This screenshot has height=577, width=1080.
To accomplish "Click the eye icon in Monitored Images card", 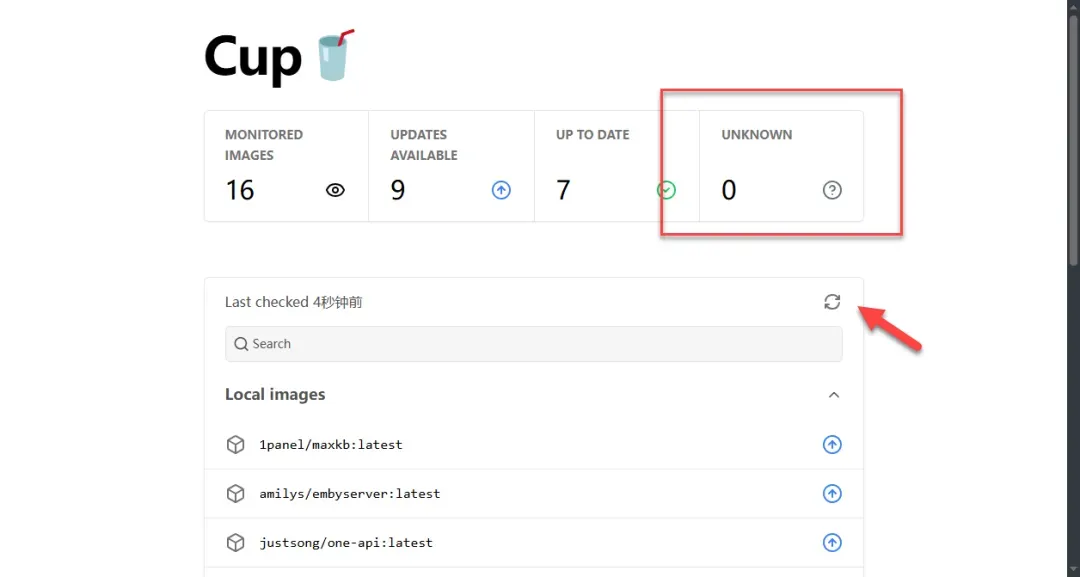I will pyautogui.click(x=335, y=190).
